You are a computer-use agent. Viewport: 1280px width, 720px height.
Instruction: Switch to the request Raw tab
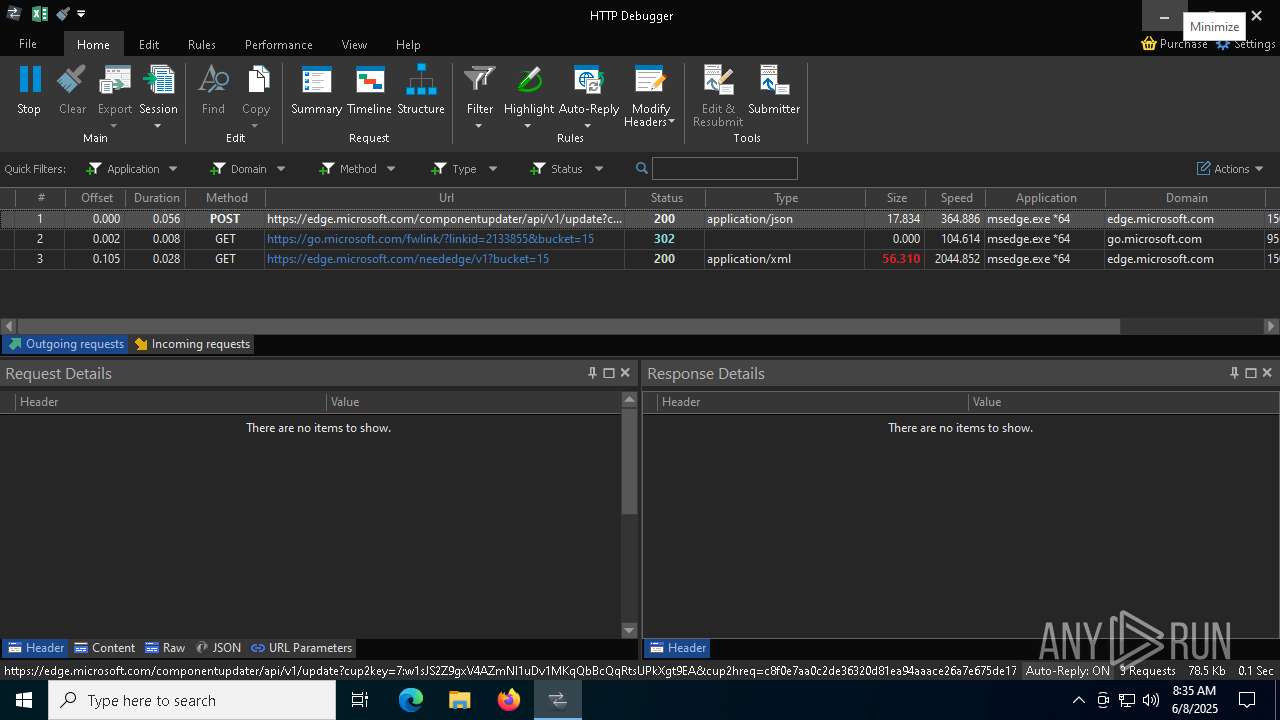click(166, 648)
